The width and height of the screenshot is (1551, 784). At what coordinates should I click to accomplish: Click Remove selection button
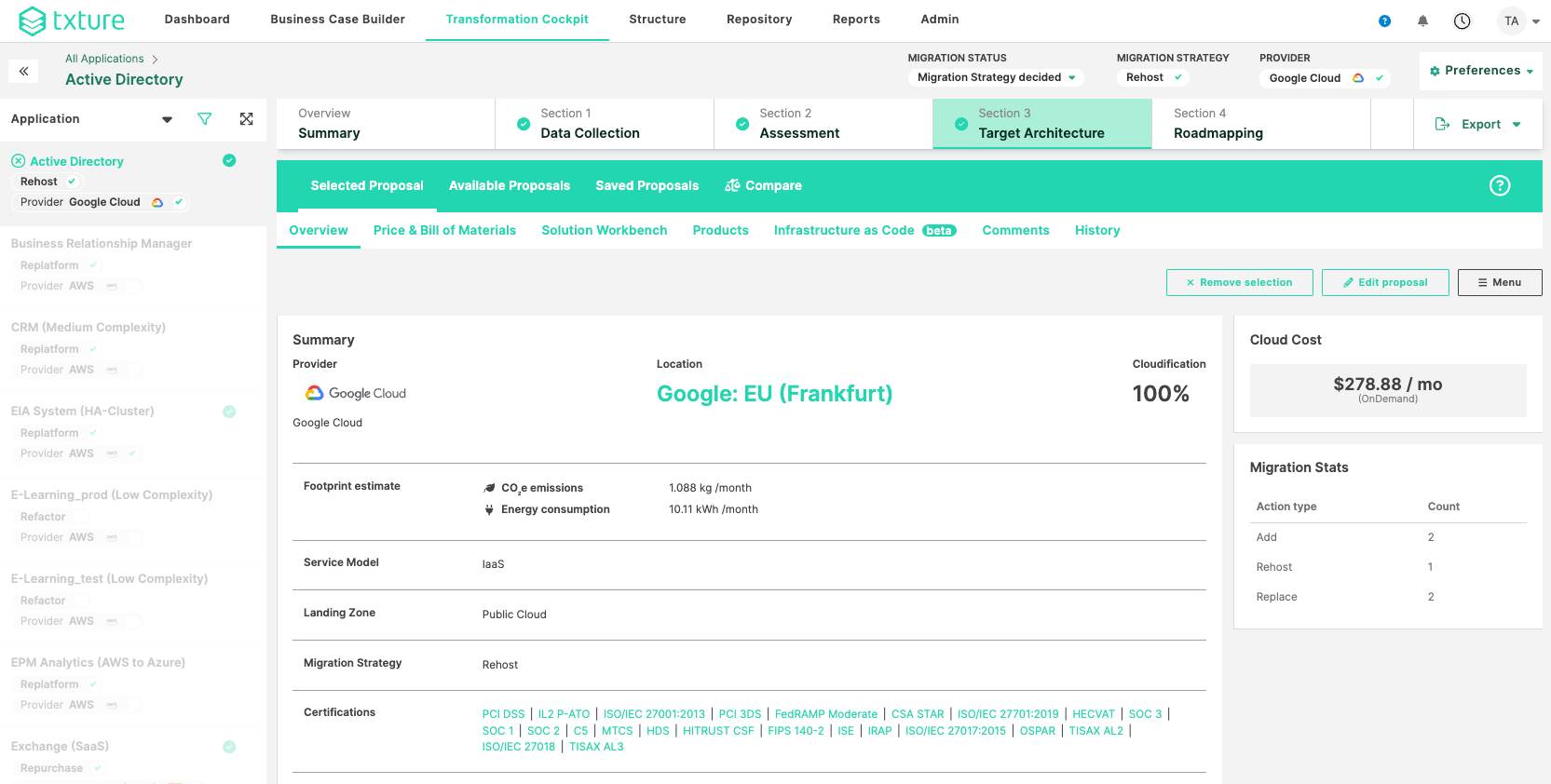[x=1240, y=282]
